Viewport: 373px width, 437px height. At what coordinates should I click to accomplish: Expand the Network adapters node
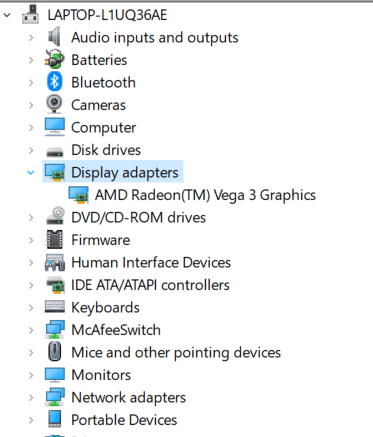31,398
